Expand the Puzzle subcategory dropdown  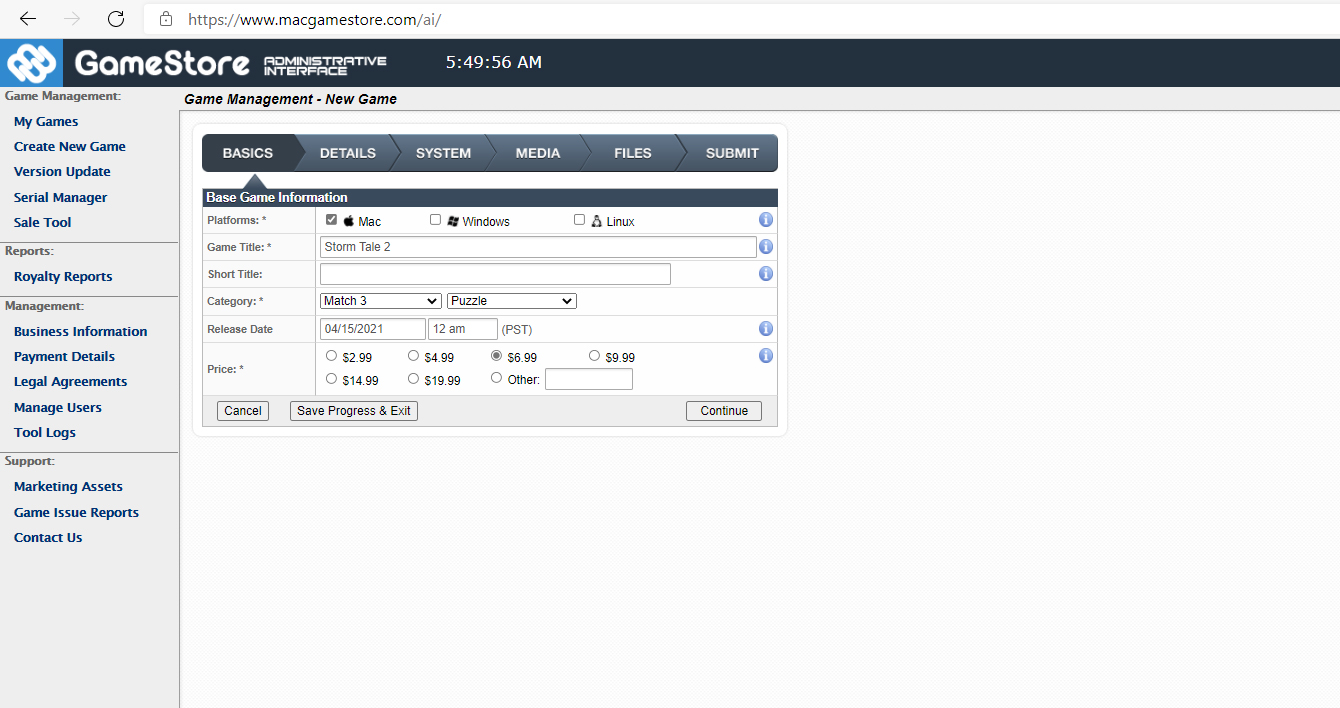(x=512, y=301)
